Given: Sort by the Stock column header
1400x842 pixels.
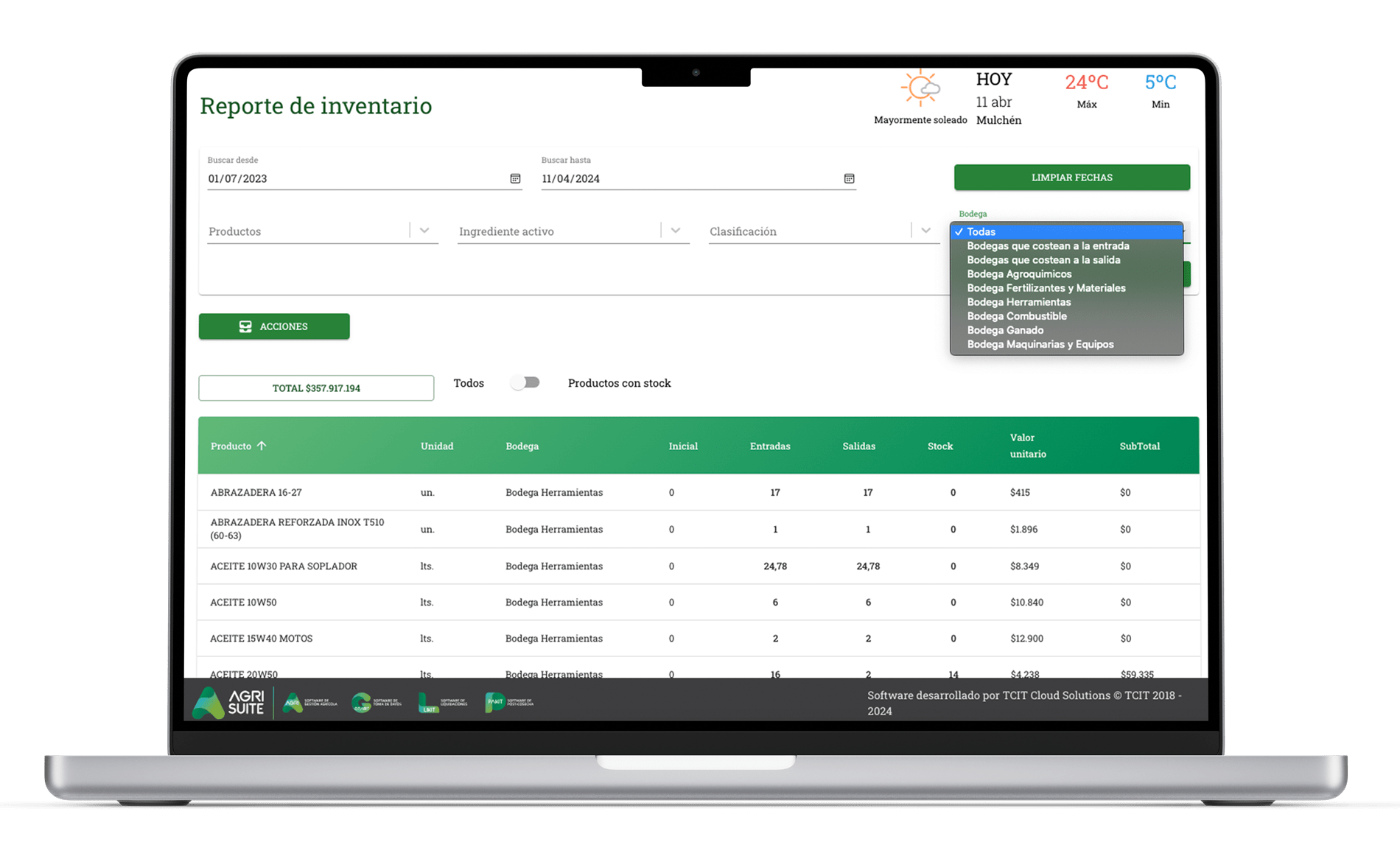Looking at the screenshot, I should [940, 446].
